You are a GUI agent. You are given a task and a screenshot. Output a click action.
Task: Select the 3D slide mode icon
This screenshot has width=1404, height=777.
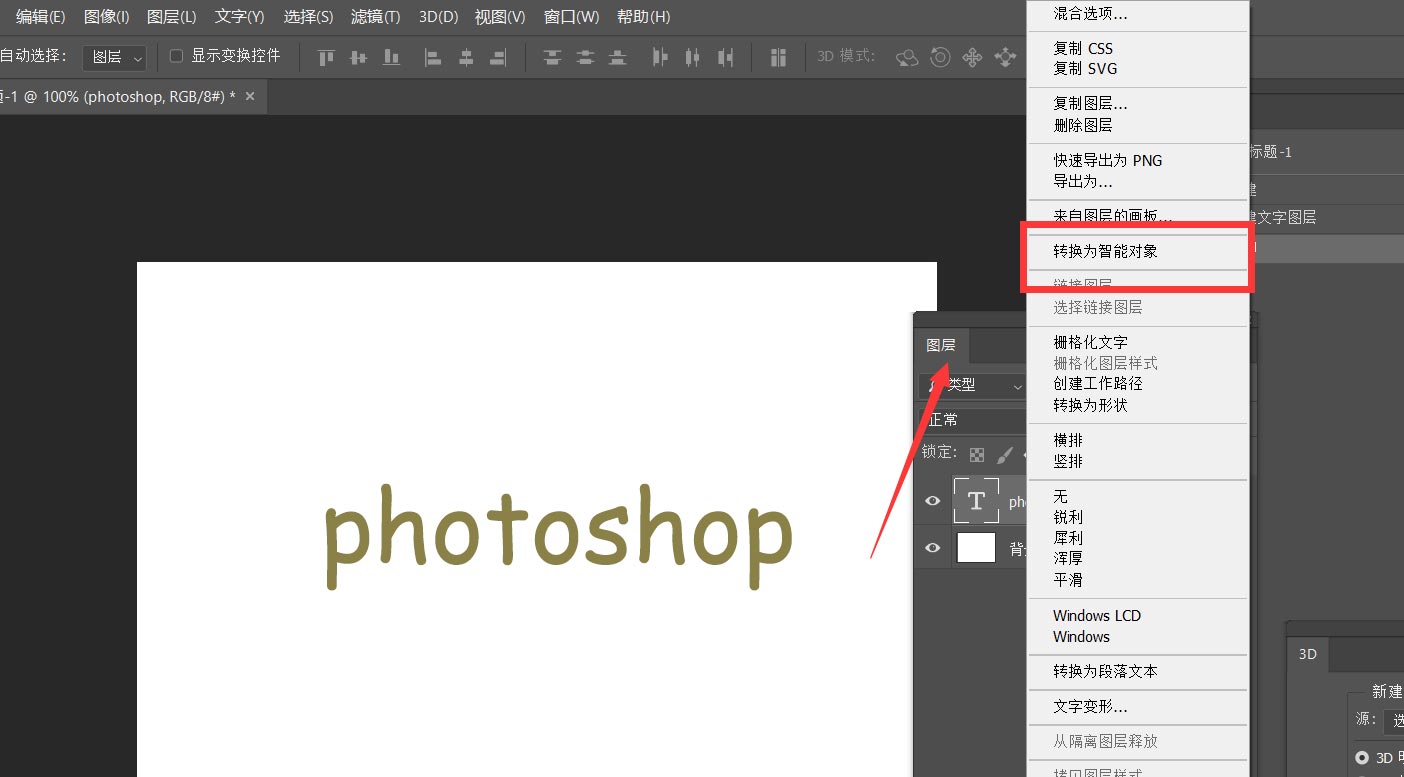point(1005,58)
